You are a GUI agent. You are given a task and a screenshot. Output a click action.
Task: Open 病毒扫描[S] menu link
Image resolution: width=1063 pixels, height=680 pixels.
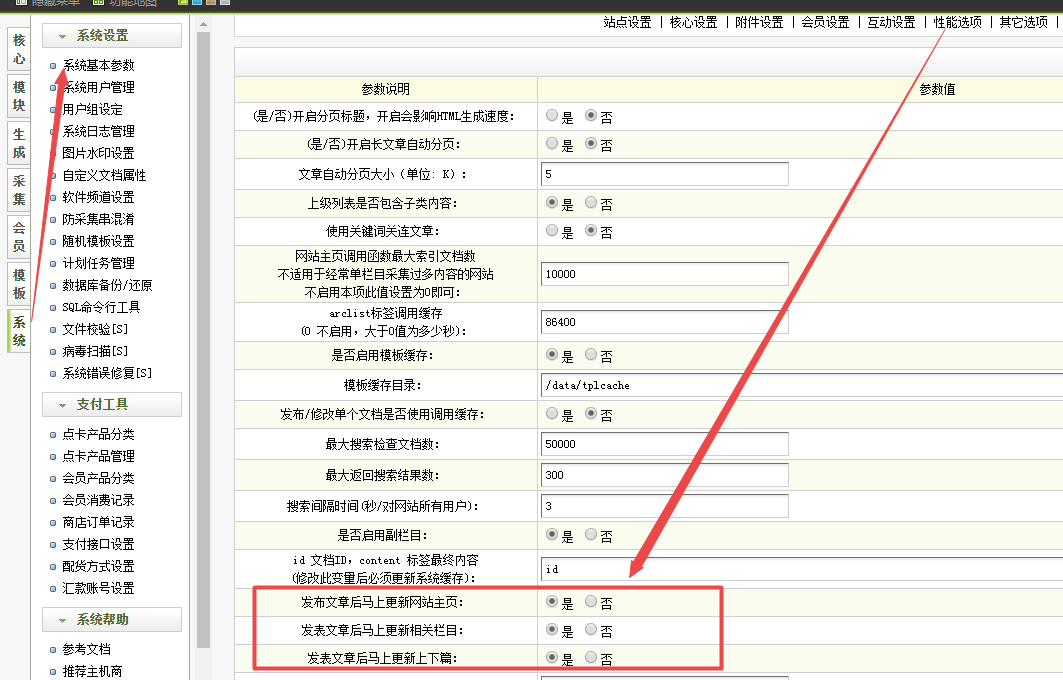click(x=95, y=351)
